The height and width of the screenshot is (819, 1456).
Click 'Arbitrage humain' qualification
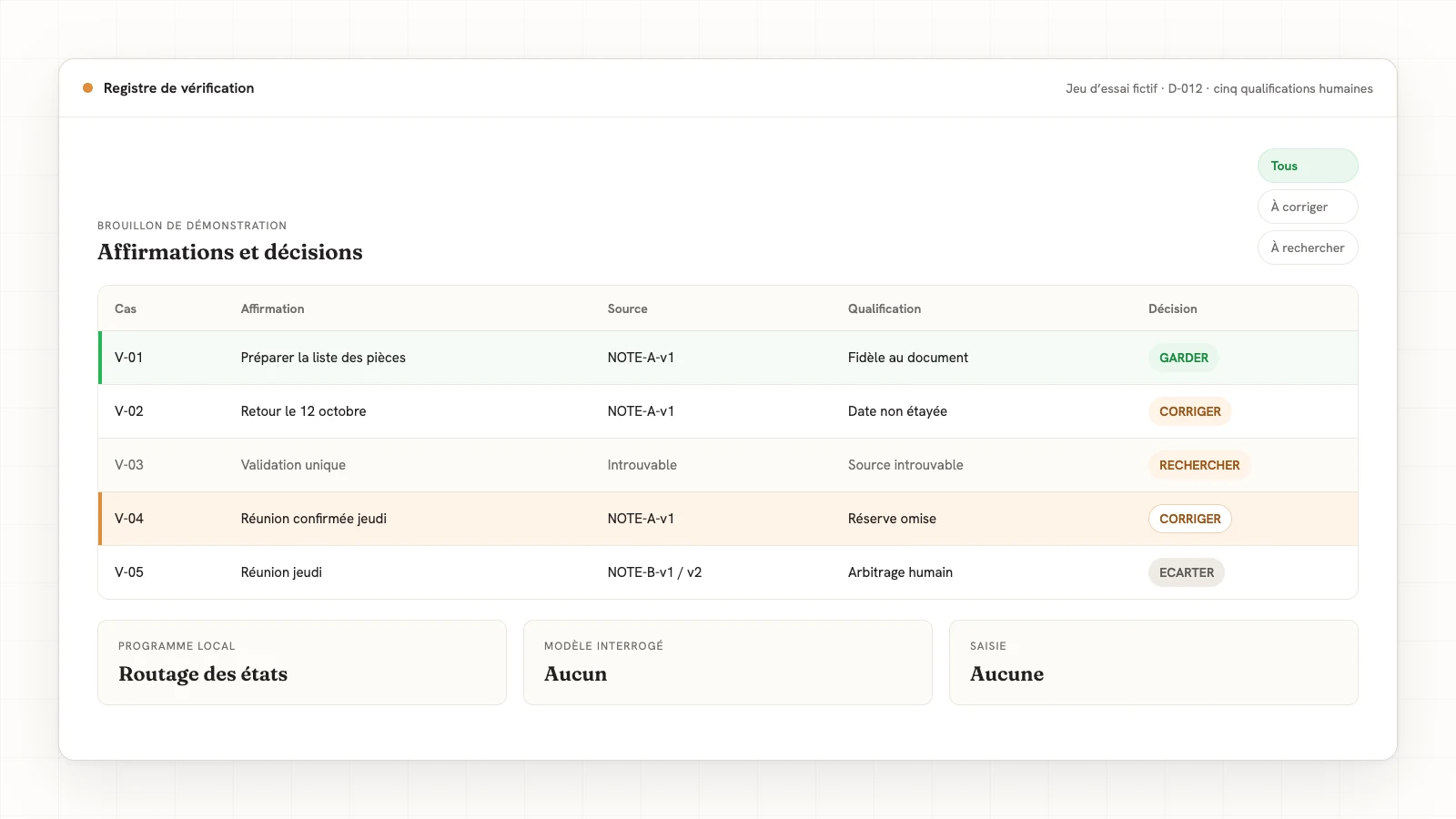[x=900, y=572]
